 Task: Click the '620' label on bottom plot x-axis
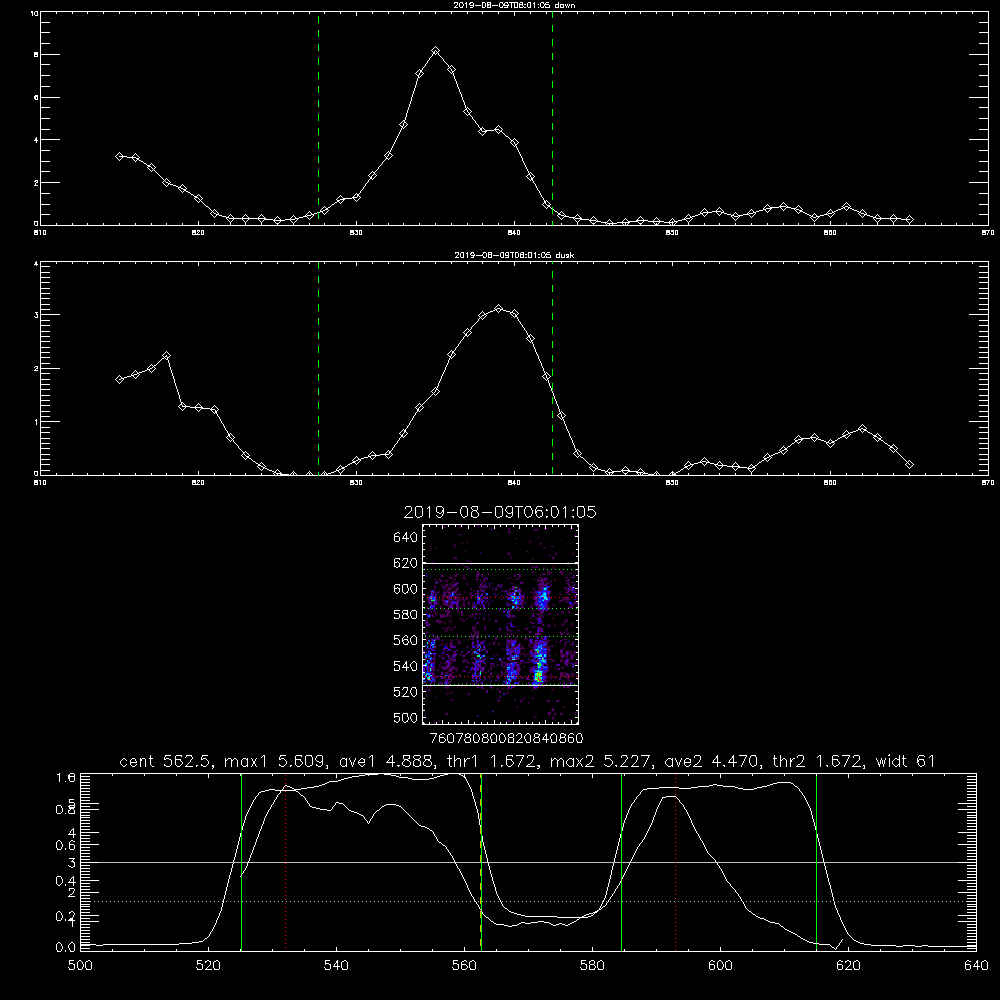click(x=848, y=966)
